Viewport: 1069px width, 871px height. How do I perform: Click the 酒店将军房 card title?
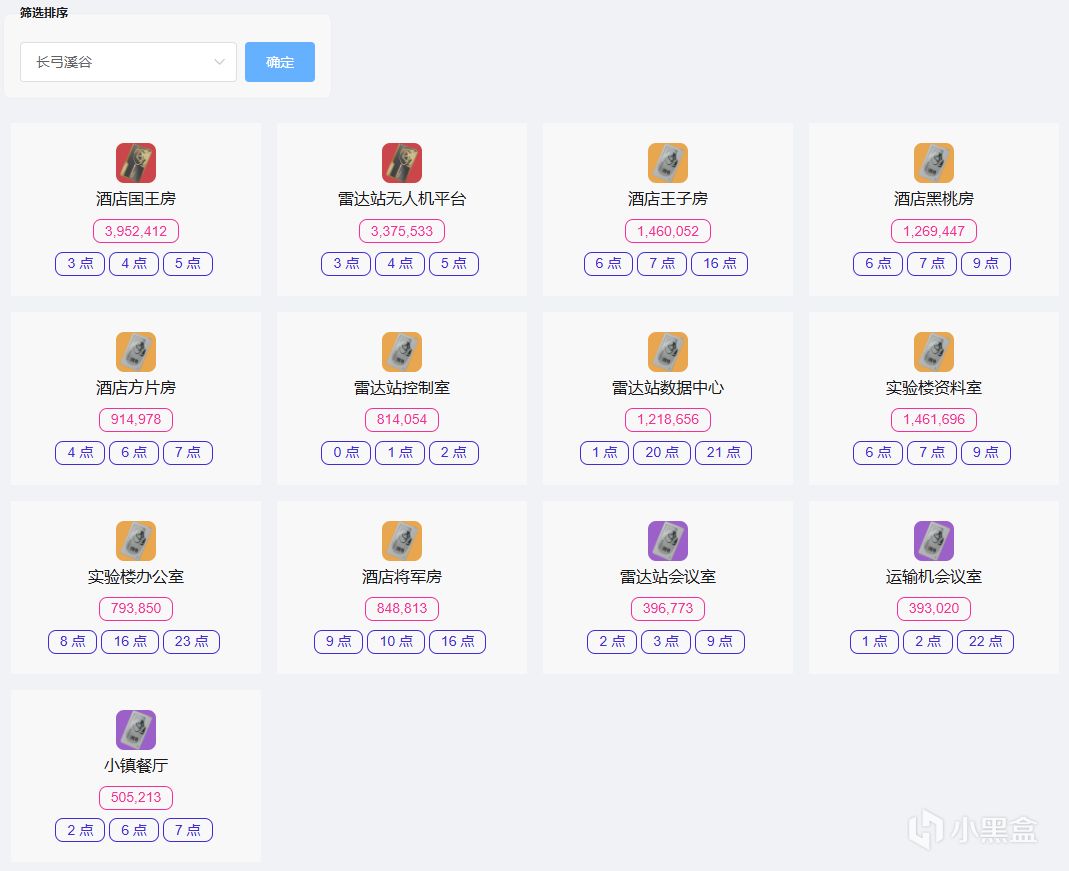pyautogui.click(x=402, y=577)
